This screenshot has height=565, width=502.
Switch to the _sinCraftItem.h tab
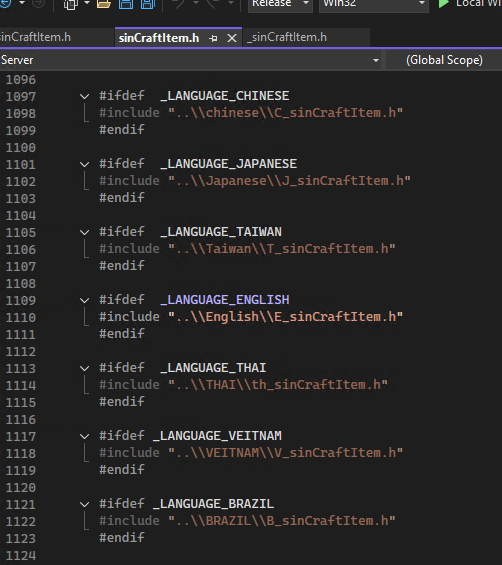(287, 37)
